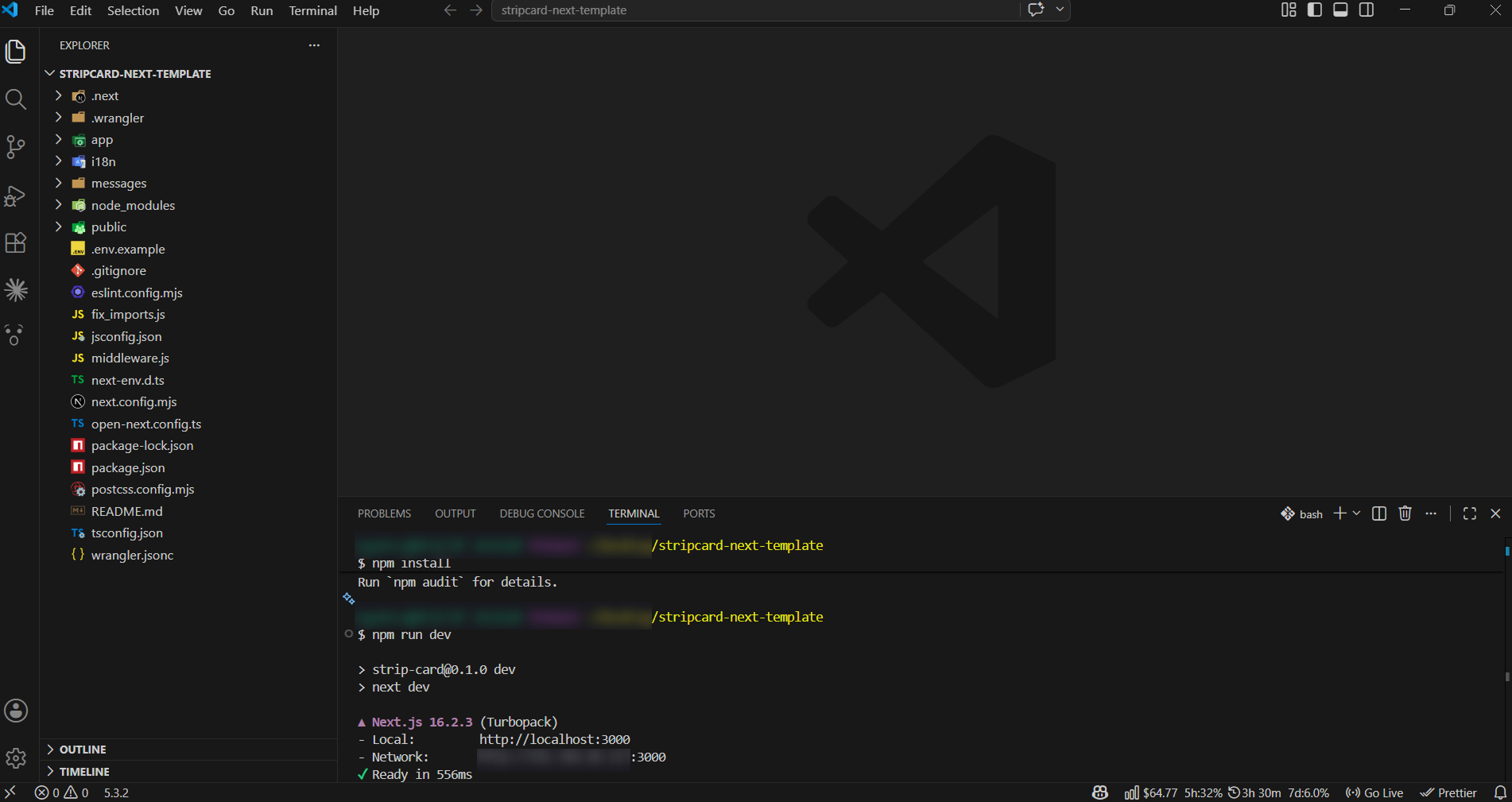Expand the .next folder

(x=58, y=95)
